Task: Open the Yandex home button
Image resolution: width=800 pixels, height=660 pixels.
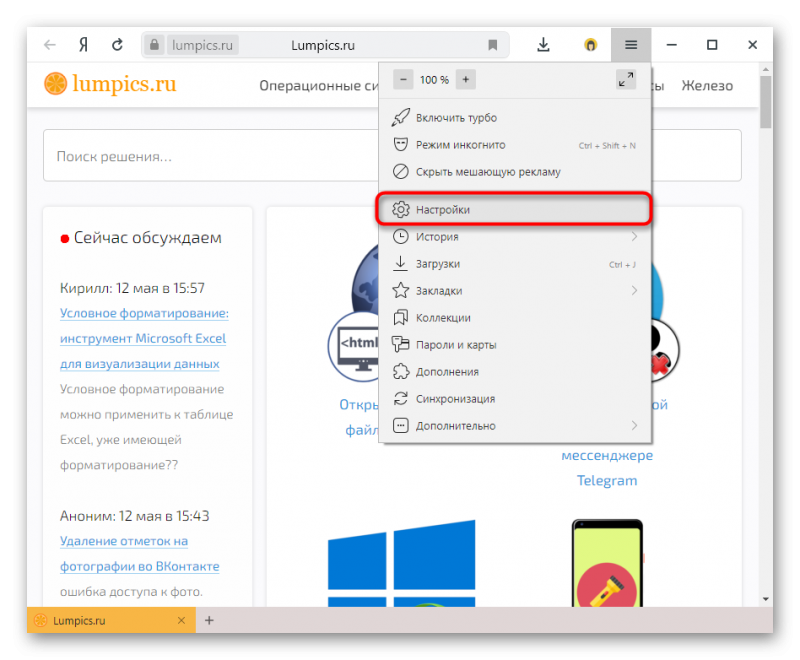Action: pos(84,45)
